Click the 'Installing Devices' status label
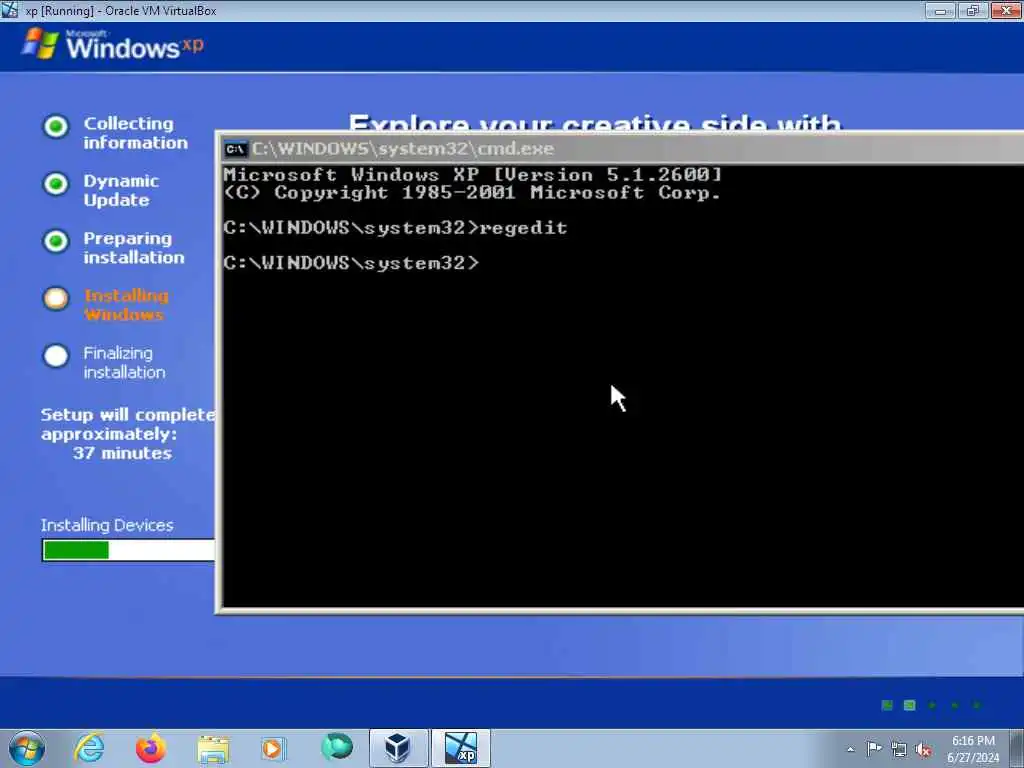 [x=107, y=525]
